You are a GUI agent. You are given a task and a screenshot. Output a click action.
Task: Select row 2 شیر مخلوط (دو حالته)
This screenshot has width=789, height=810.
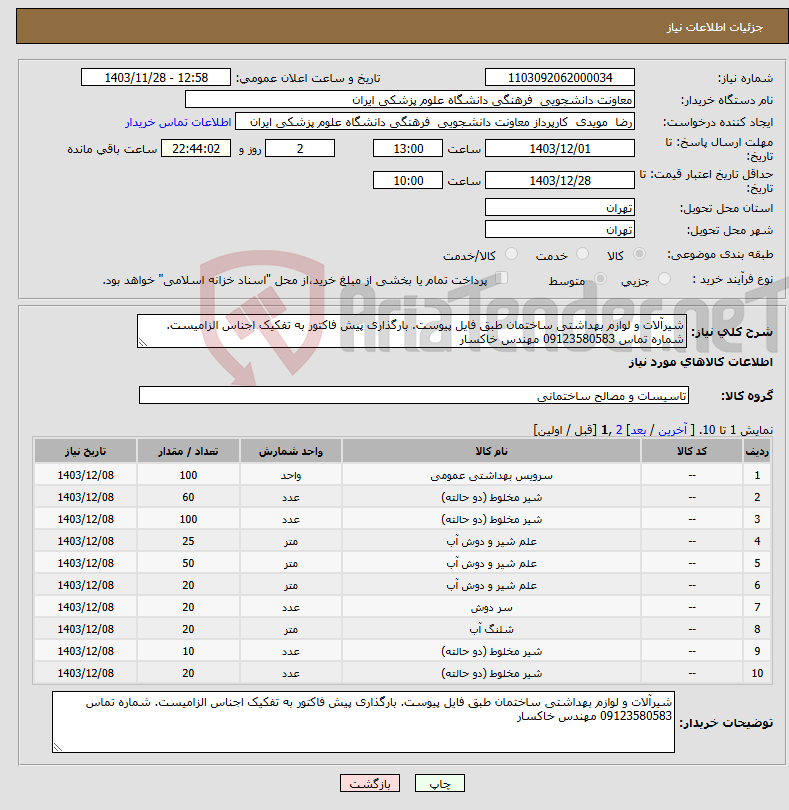point(491,497)
